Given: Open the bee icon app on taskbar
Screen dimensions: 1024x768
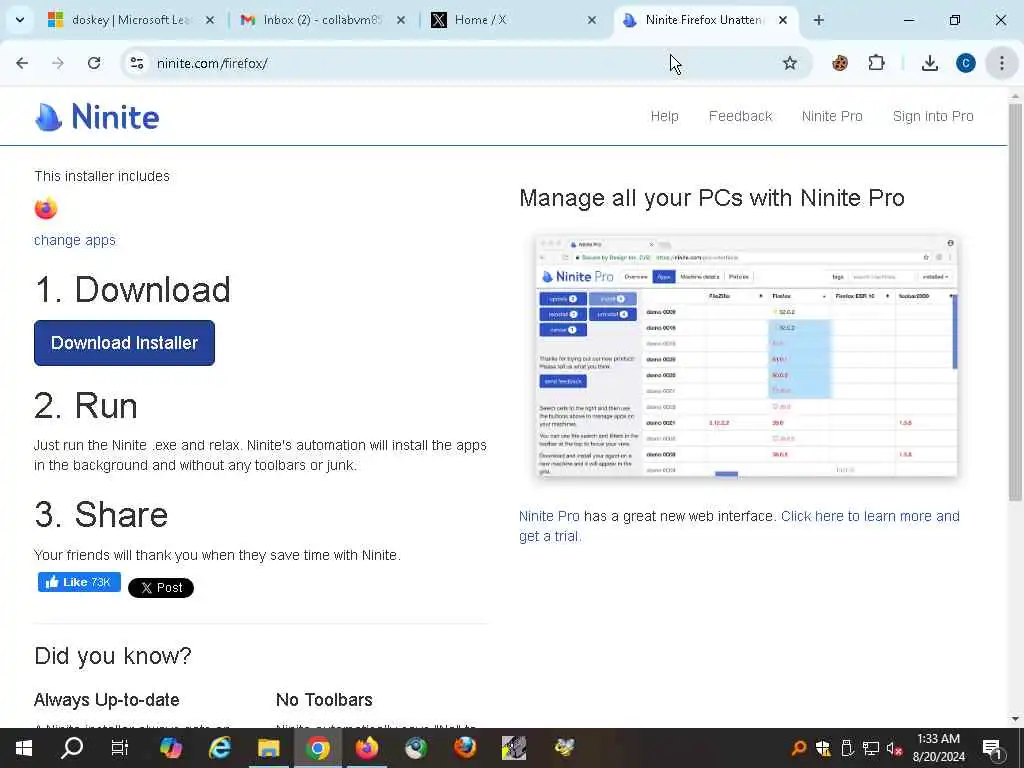Looking at the screenshot, I should pyautogui.click(x=564, y=748).
